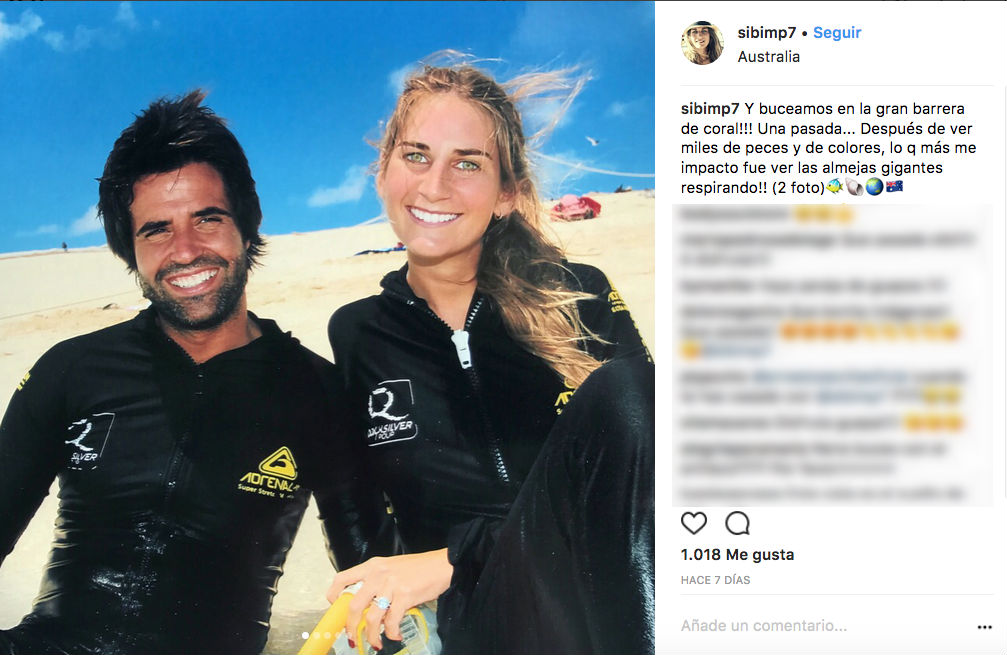Select the first active carousel dot
Image resolution: width=1007 pixels, height=655 pixels.
pos(305,636)
